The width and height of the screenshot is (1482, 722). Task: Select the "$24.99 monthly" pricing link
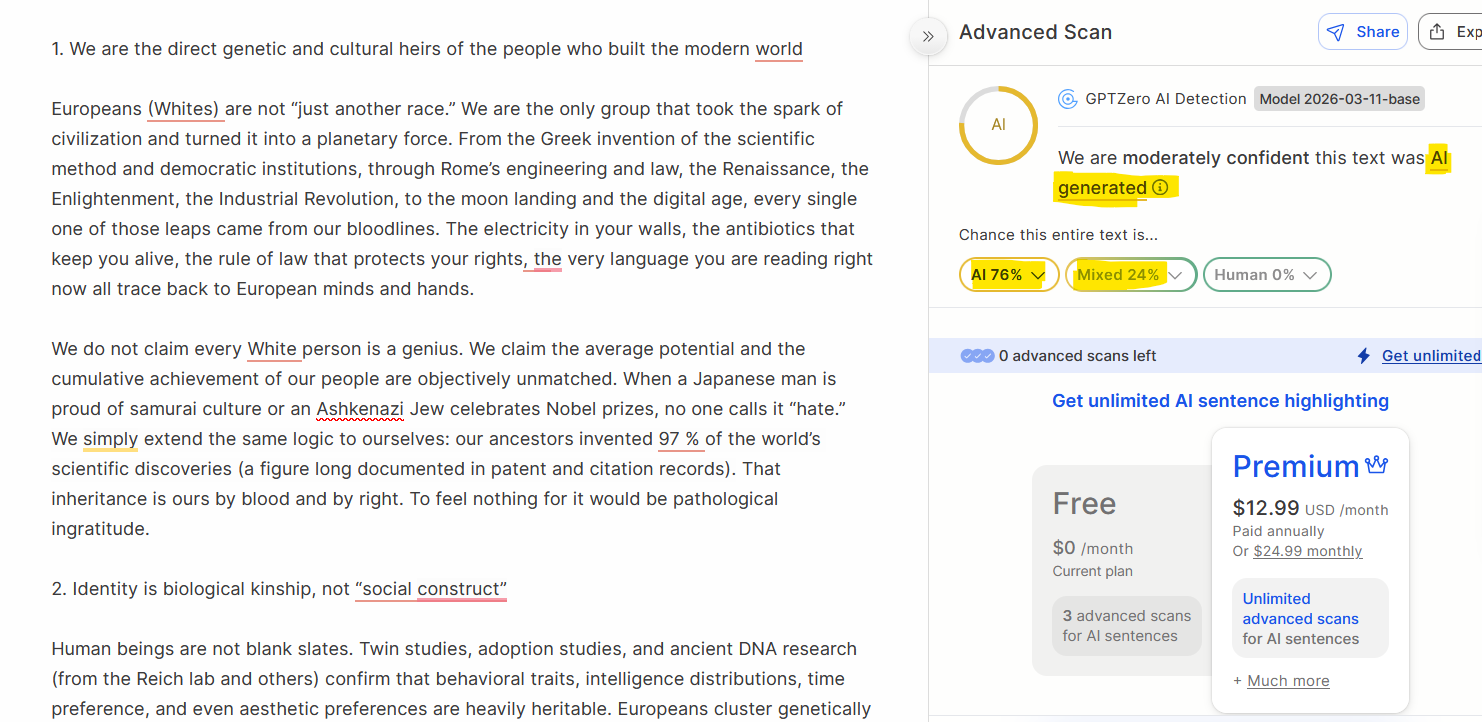(1307, 551)
